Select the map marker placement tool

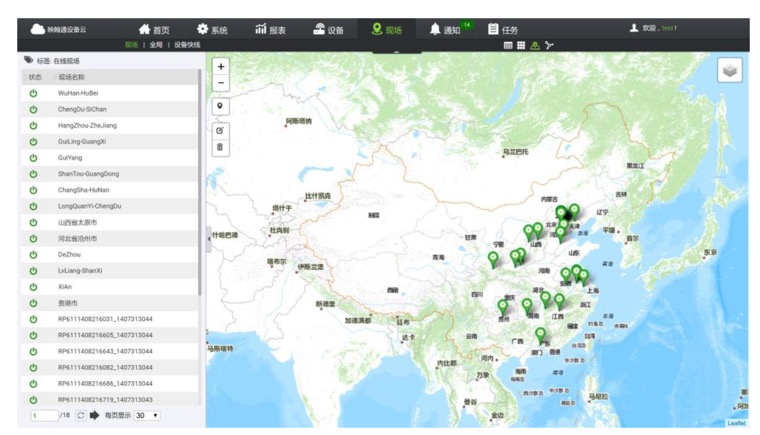(221, 106)
